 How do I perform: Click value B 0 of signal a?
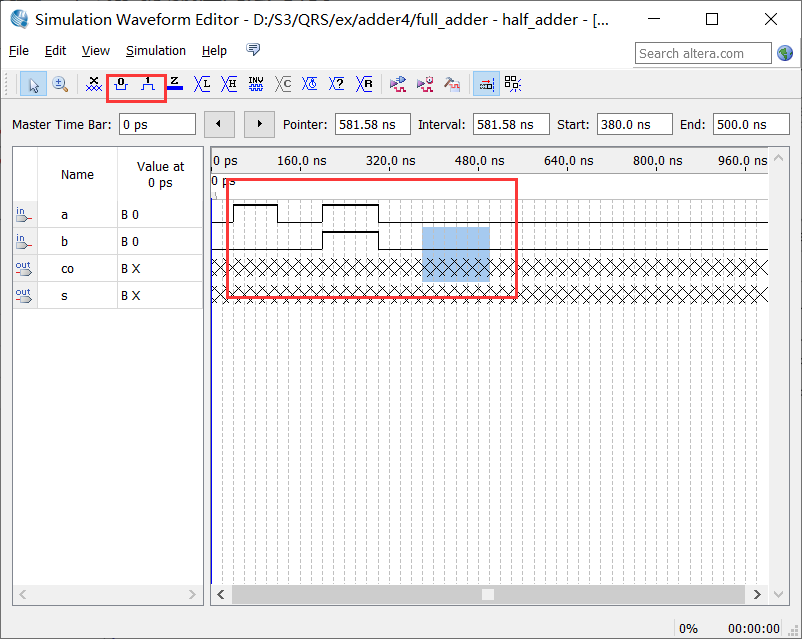coord(130,215)
